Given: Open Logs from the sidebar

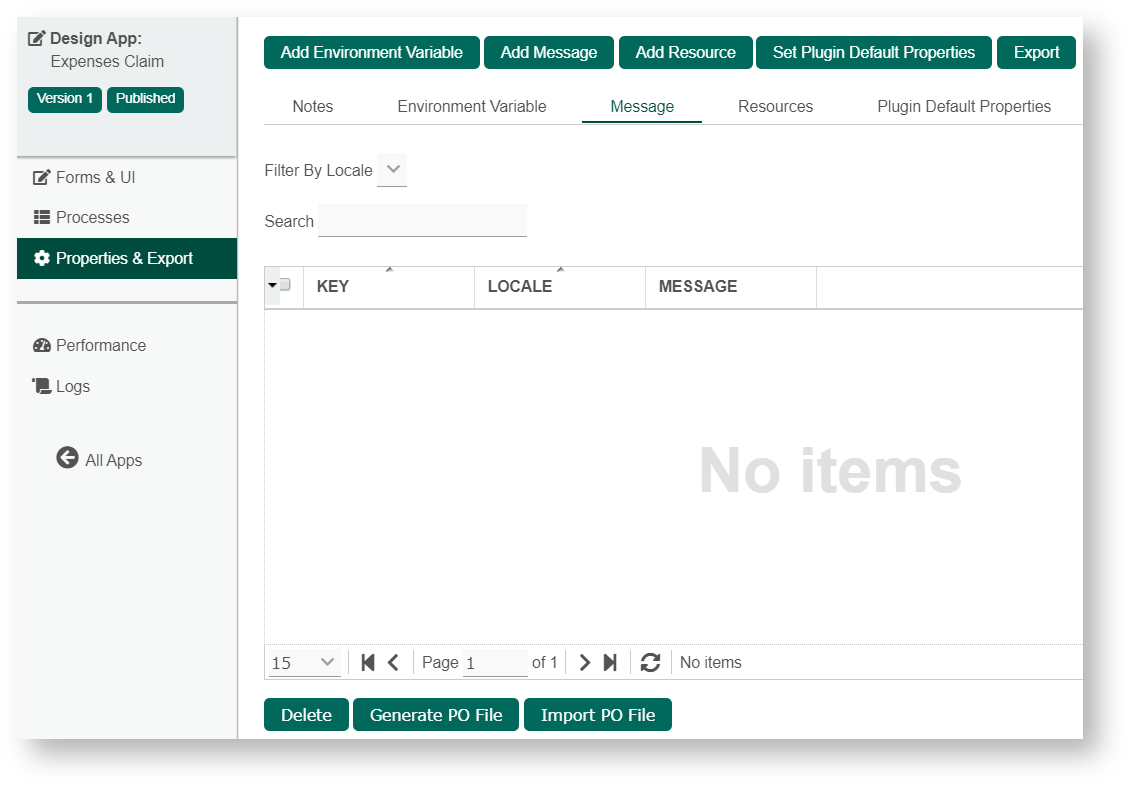Looking at the screenshot, I should click(72, 386).
